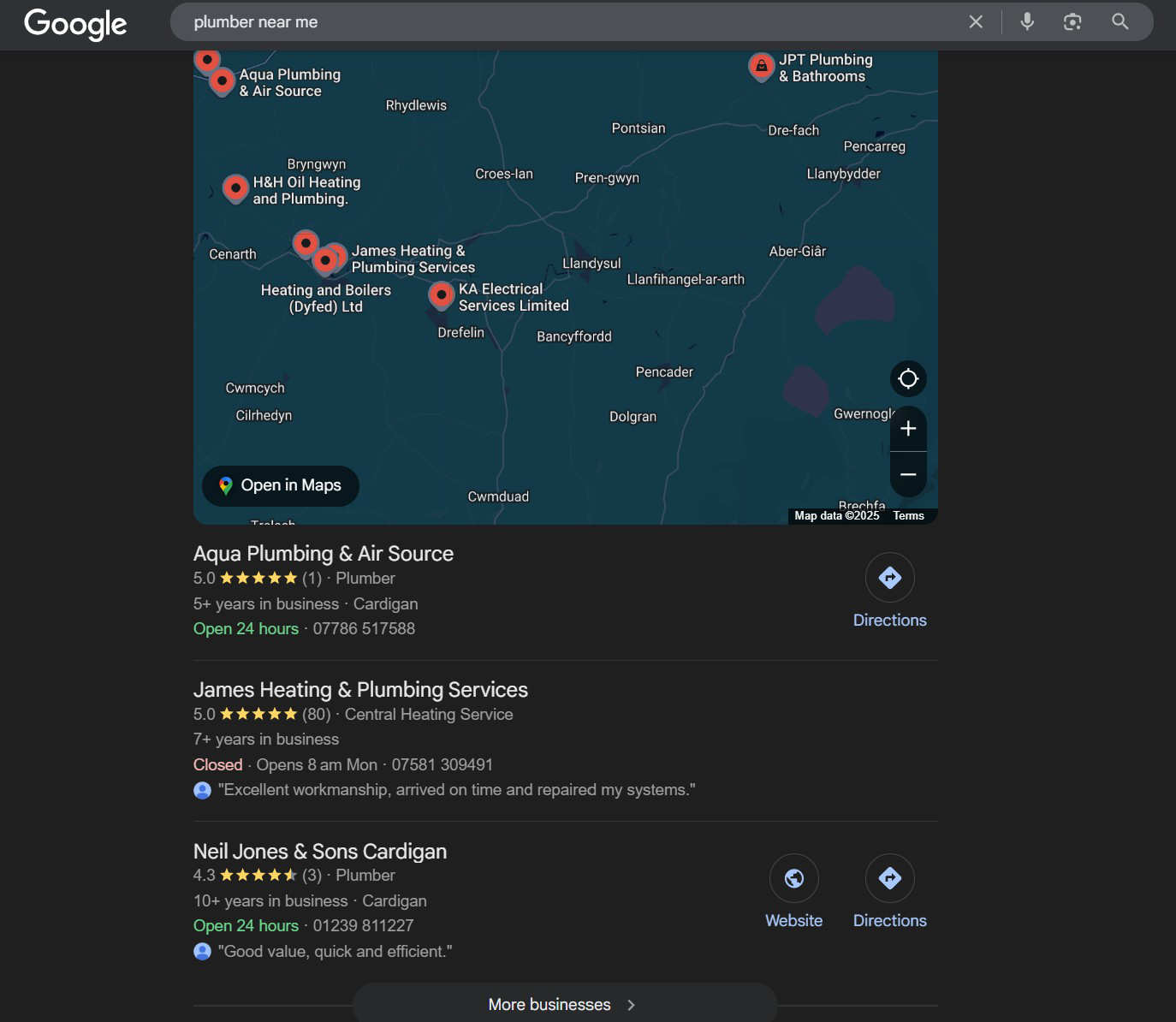Start voice search with microphone
Viewport: 1176px width, 1022px height.
click(1027, 22)
